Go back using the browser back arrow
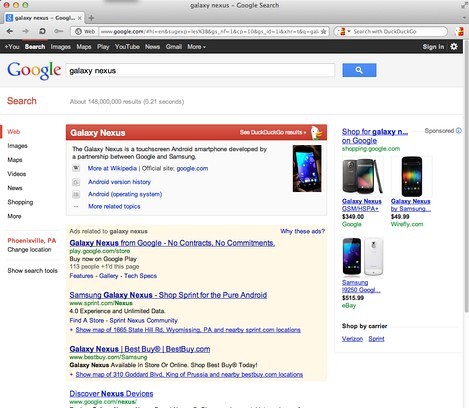This screenshot has height=408, width=469. 10,31
